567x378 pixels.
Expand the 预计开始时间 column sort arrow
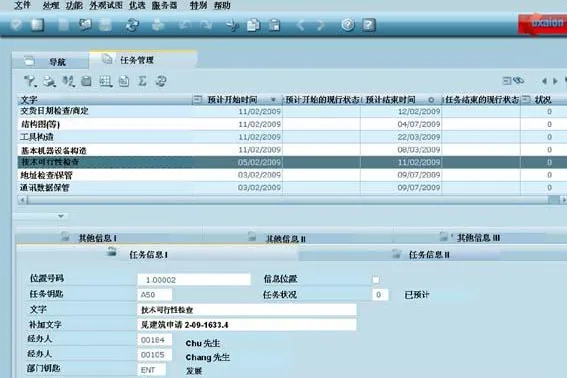coord(273,100)
